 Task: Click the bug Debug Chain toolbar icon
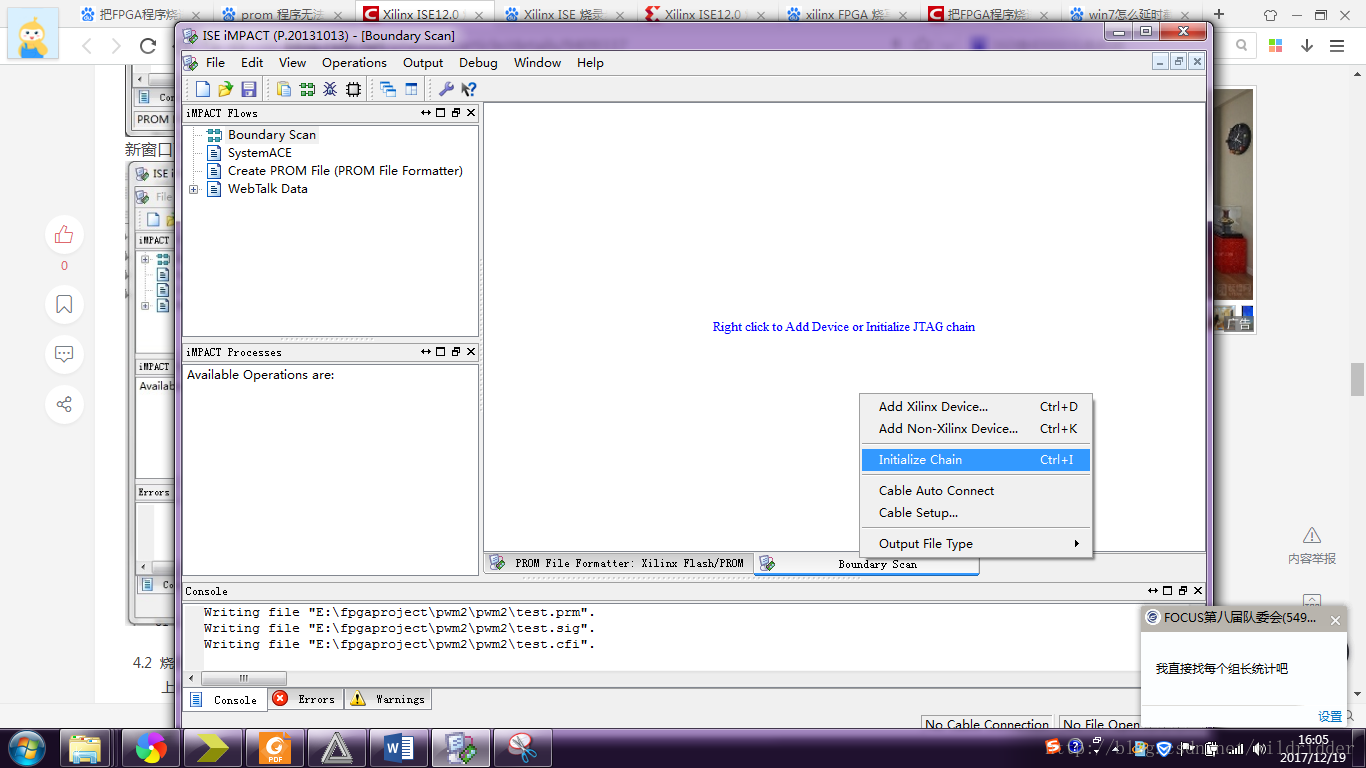(x=330, y=89)
